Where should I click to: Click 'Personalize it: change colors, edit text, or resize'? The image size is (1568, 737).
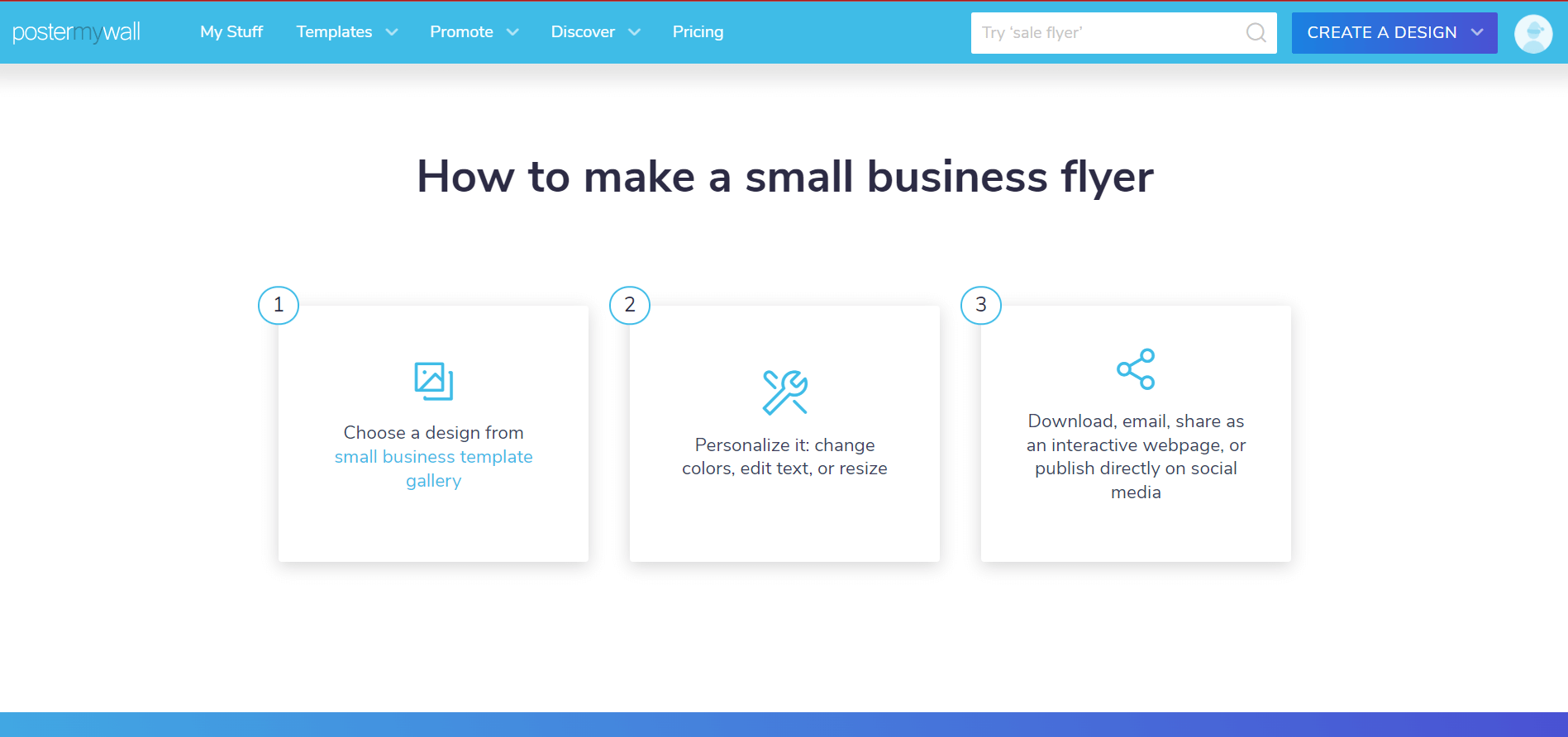(785, 457)
